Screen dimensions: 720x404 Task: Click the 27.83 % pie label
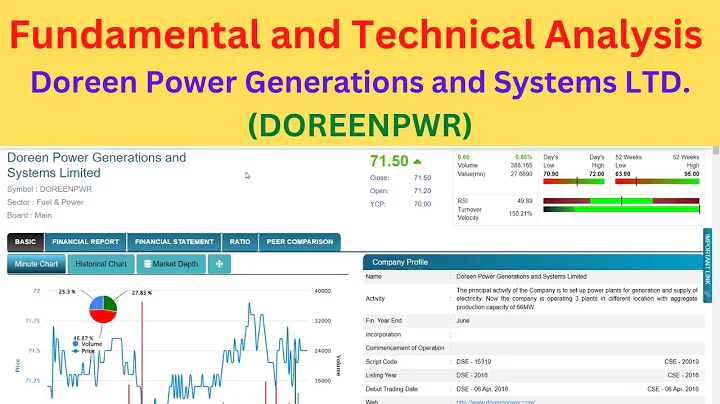point(141,292)
